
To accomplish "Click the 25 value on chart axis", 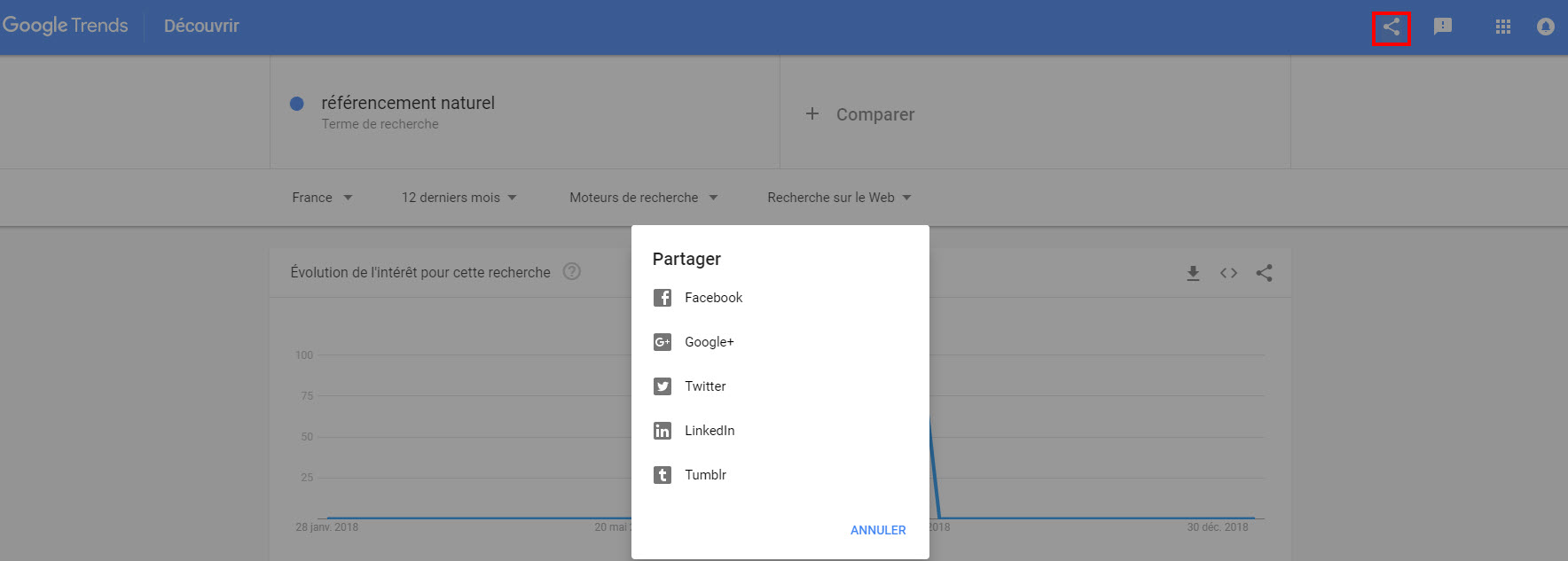I will click(x=307, y=478).
